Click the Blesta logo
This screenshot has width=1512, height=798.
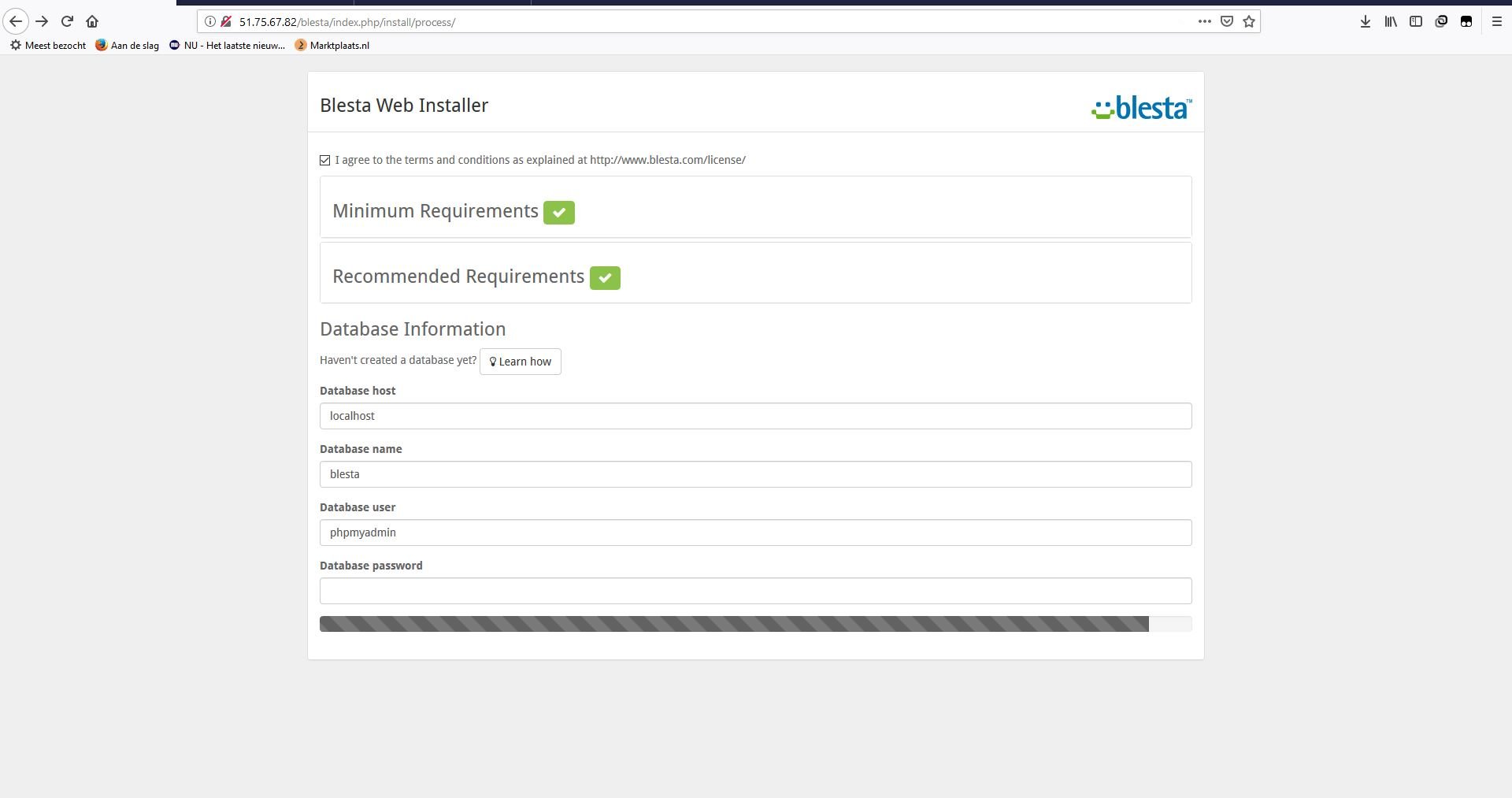click(1141, 108)
